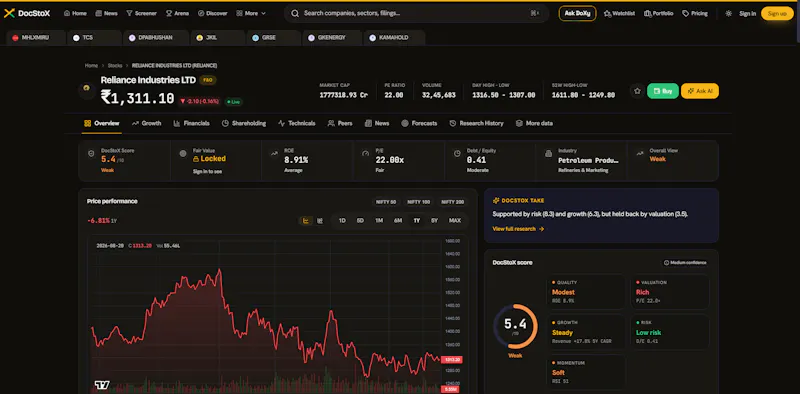
Task: Click the Overall View trend icon
Action: click(639, 153)
